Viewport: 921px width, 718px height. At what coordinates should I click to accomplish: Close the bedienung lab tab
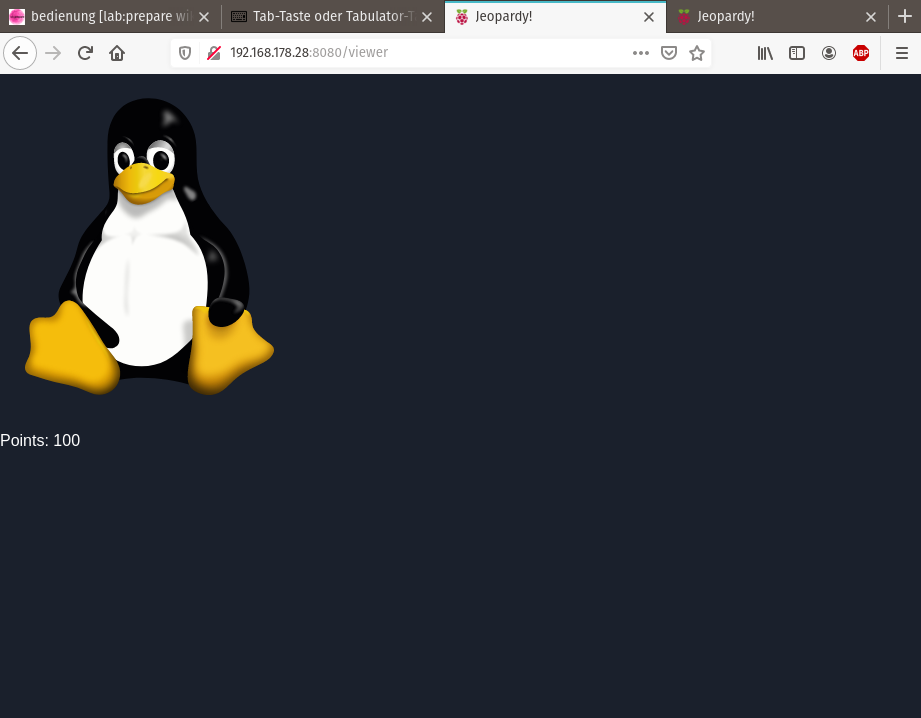coord(204,17)
